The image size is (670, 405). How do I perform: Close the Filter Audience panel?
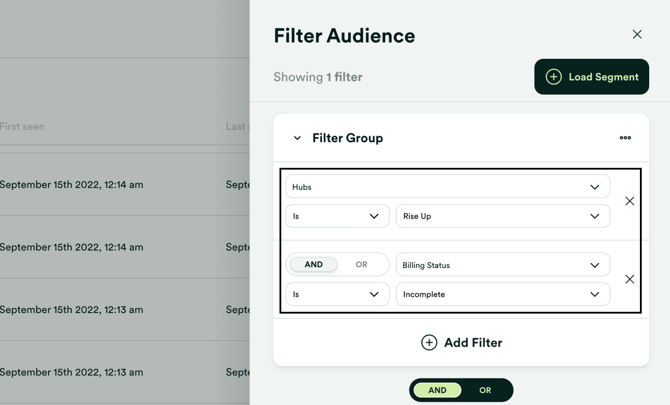tap(637, 34)
